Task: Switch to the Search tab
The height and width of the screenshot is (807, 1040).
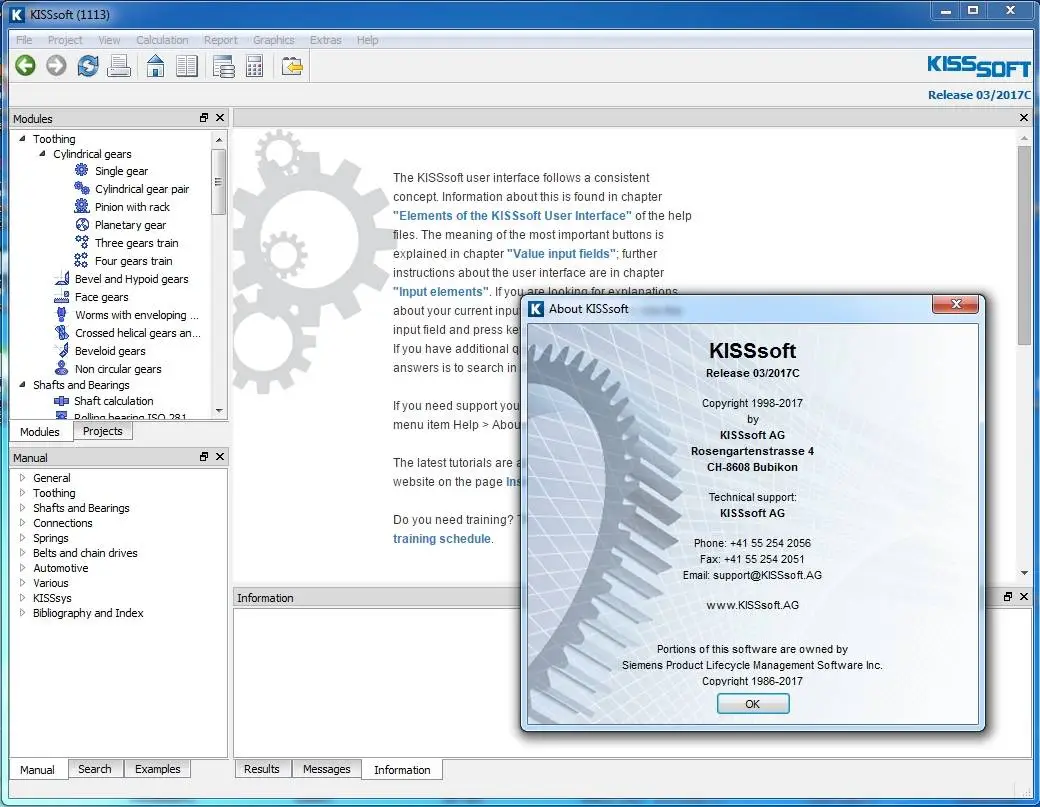Action: click(x=95, y=769)
